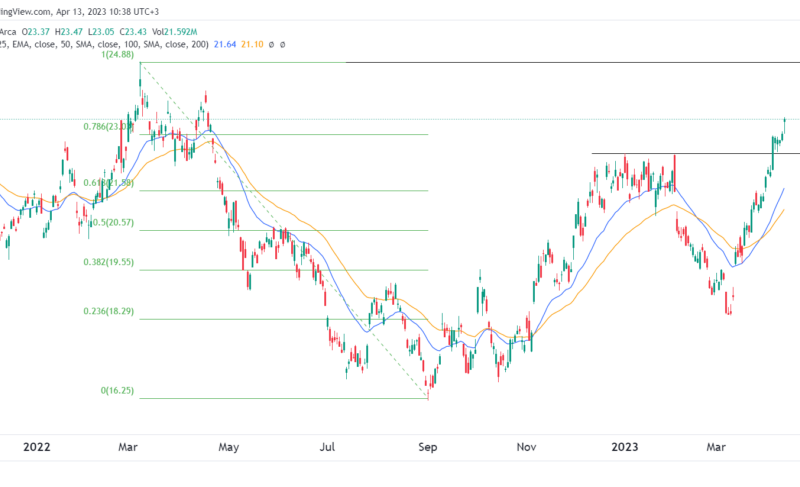
Task: Click the Mar 2023 time axis label
Action: coord(716,447)
